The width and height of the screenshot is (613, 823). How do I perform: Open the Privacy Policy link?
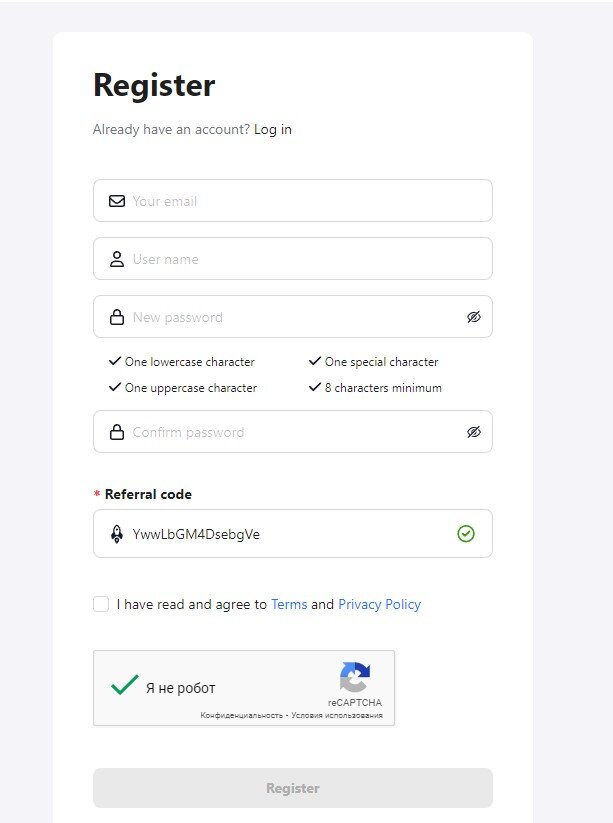(x=379, y=604)
